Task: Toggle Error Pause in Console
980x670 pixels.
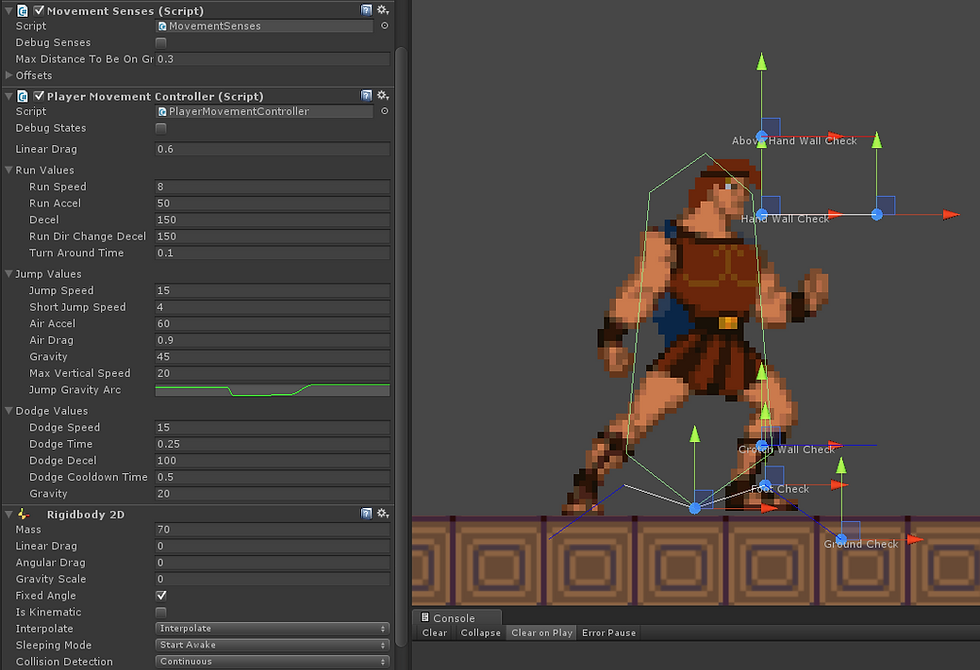Action: (609, 632)
